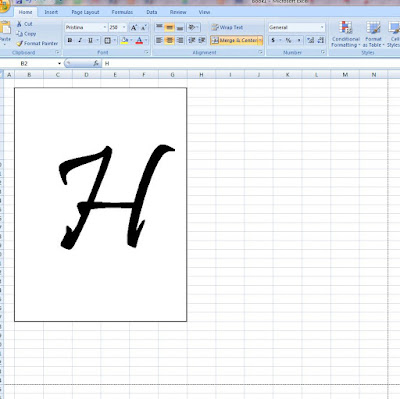
Task: Open the Merge & Center dropdown arrow
Action: click(x=260, y=40)
